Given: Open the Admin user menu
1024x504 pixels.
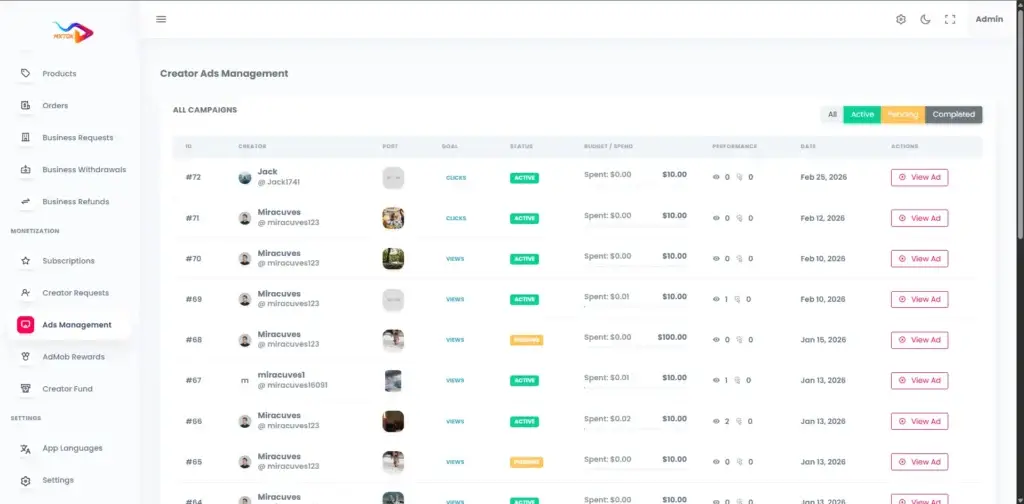Looking at the screenshot, I should pyautogui.click(x=989, y=19).
